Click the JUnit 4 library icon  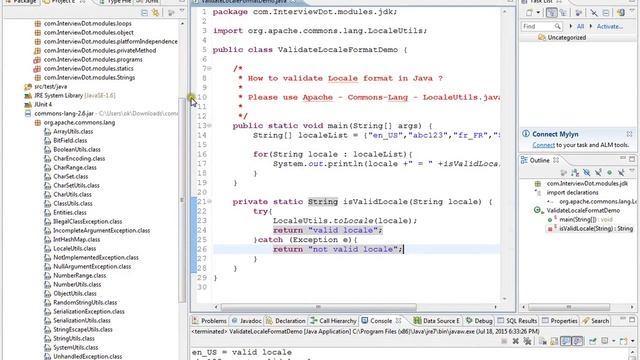[28, 104]
